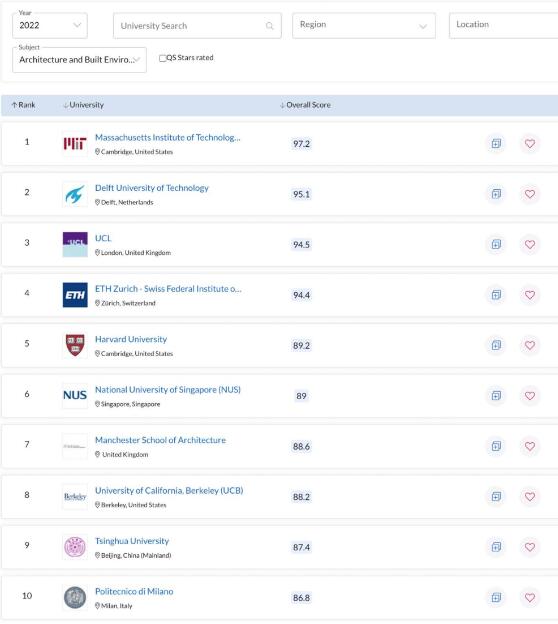Screen dimensions: 558x624
Task: Click the score 86.8 for Politecnico
Action: coord(301,598)
